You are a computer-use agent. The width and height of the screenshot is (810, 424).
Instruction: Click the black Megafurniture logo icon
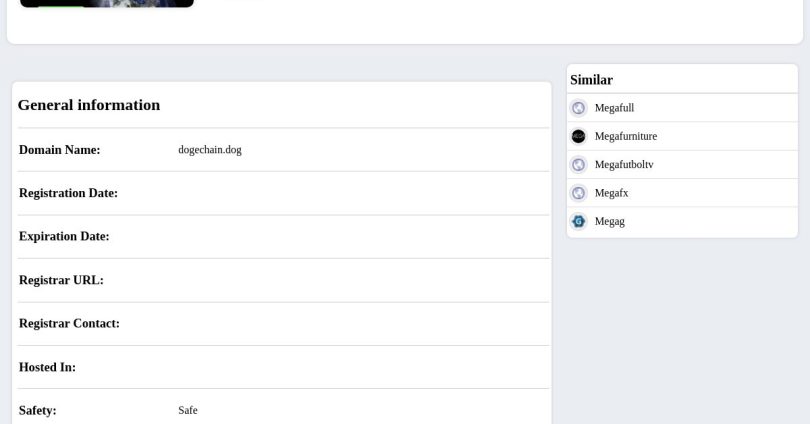click(578, 136)
